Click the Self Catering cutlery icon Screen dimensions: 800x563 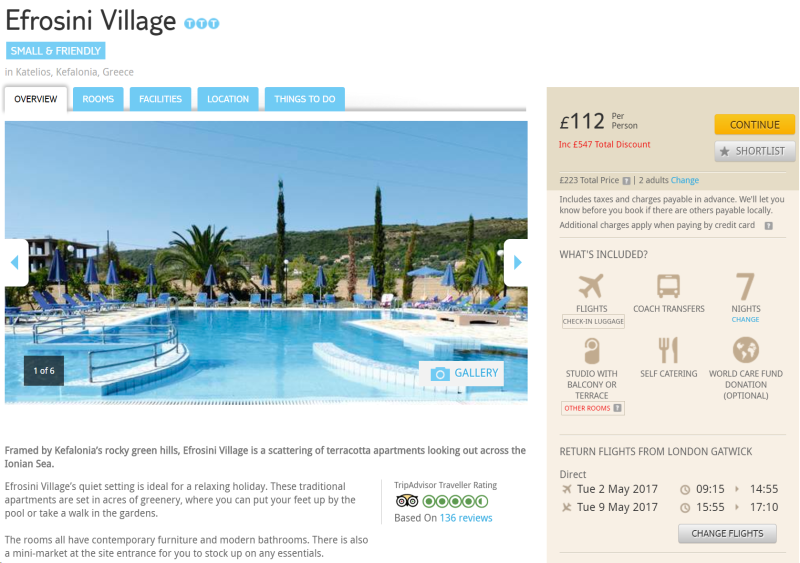(668, 350)
